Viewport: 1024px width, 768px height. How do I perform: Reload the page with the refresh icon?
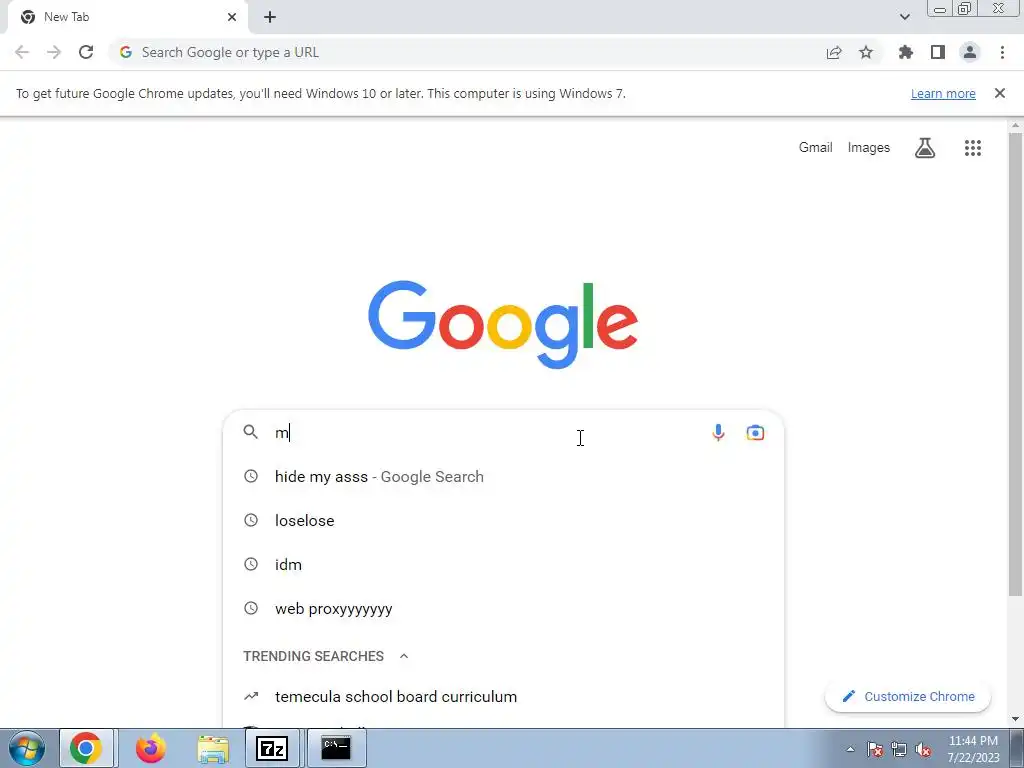click(x=86, y=52)
